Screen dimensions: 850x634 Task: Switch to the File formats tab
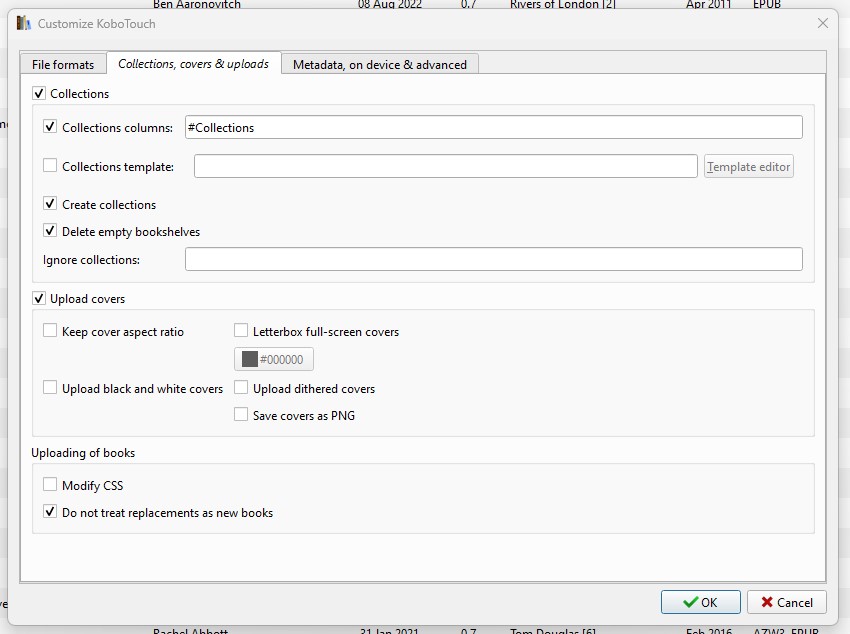point(63,64)
